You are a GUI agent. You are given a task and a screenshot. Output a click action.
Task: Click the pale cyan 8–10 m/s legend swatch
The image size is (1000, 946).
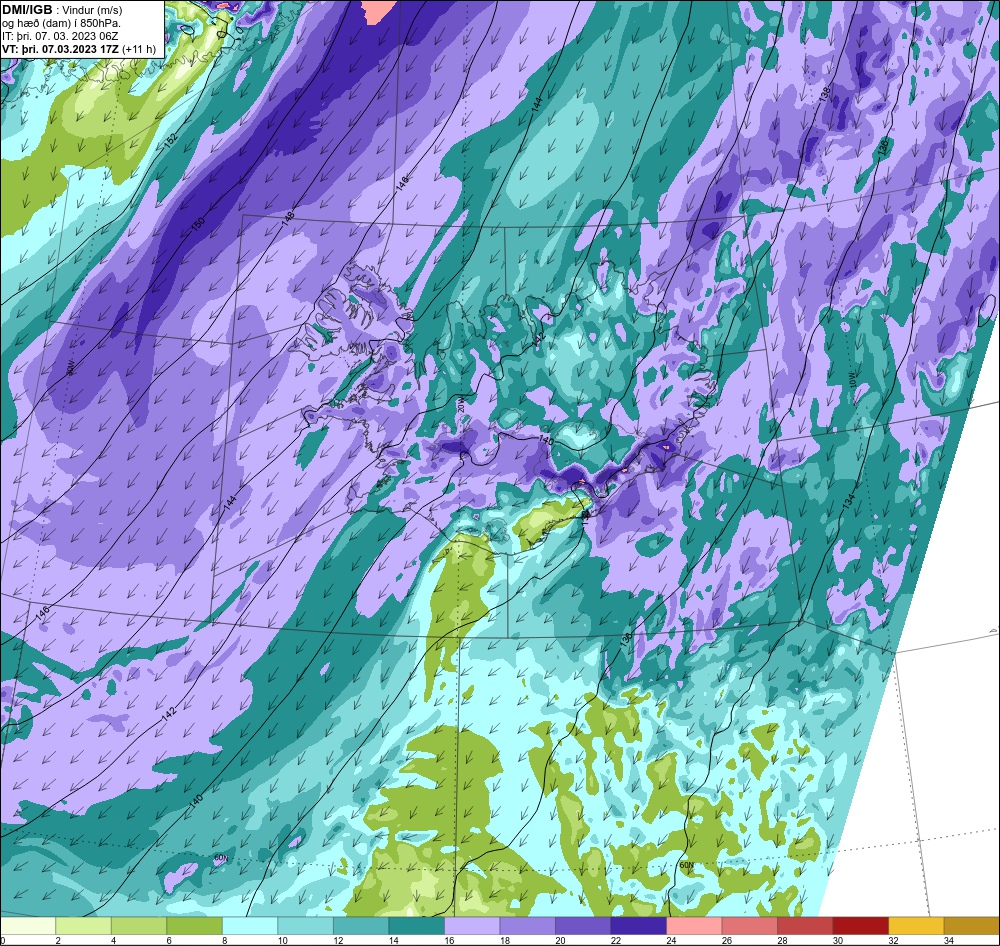point(250,926)
